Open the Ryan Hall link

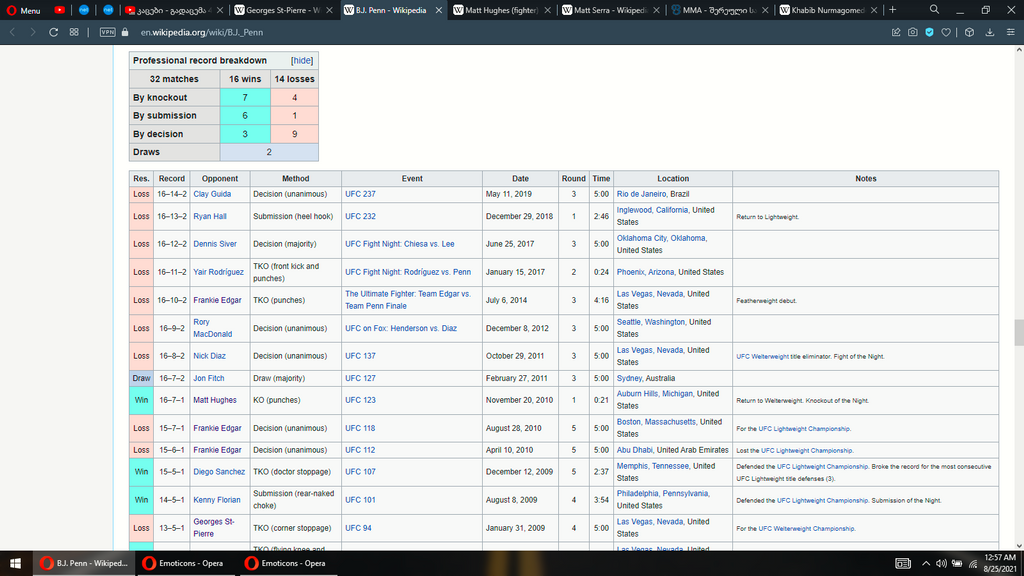210,216
